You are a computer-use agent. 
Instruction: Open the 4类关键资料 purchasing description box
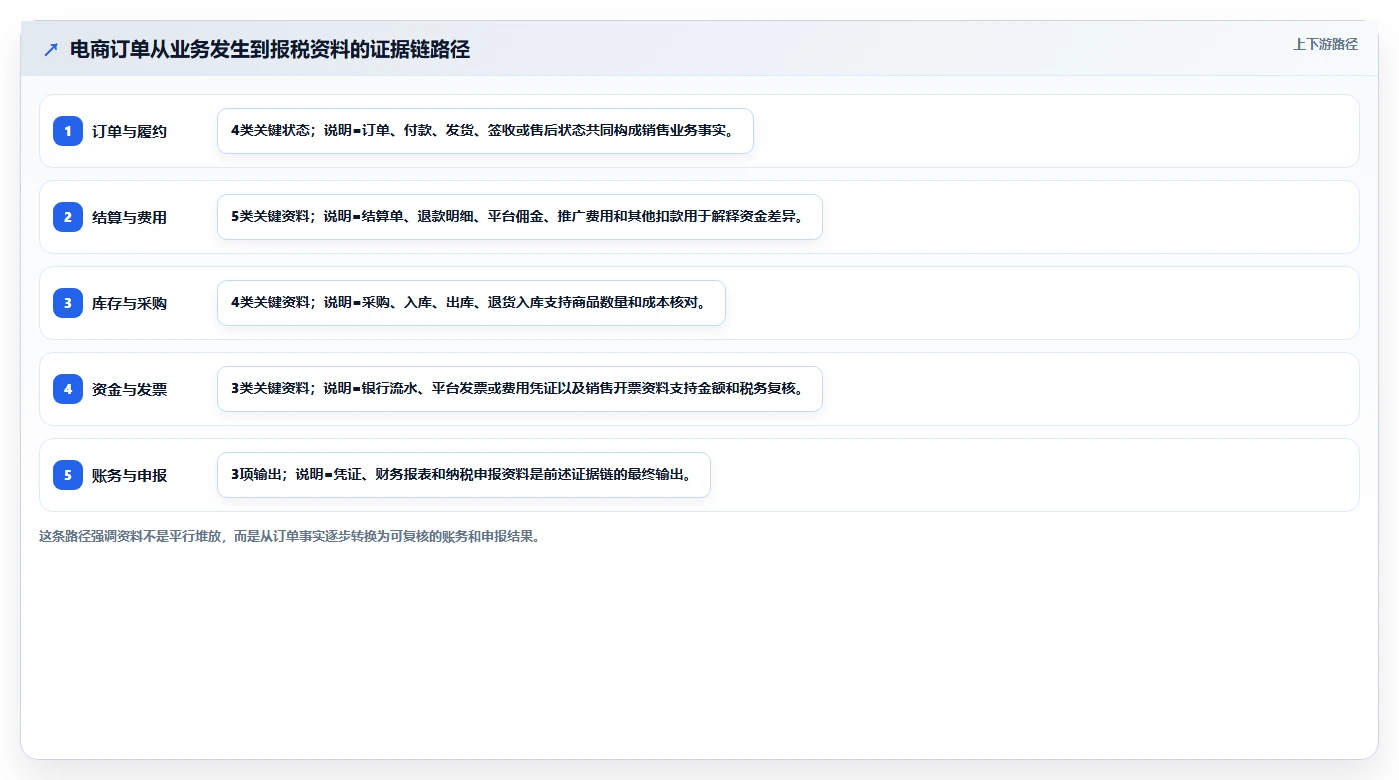[x=471, y=303]
